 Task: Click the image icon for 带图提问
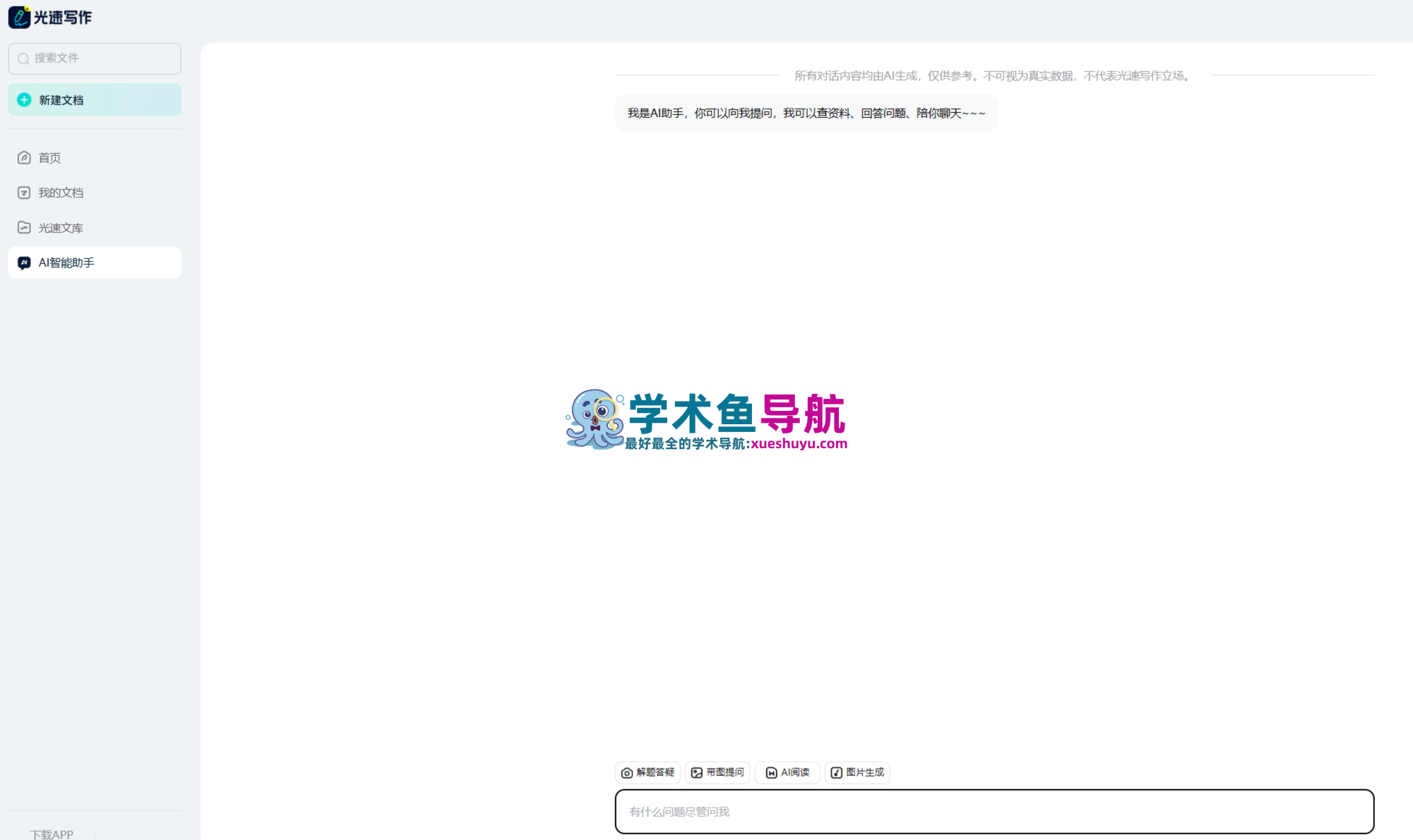[x=696, y=773]
